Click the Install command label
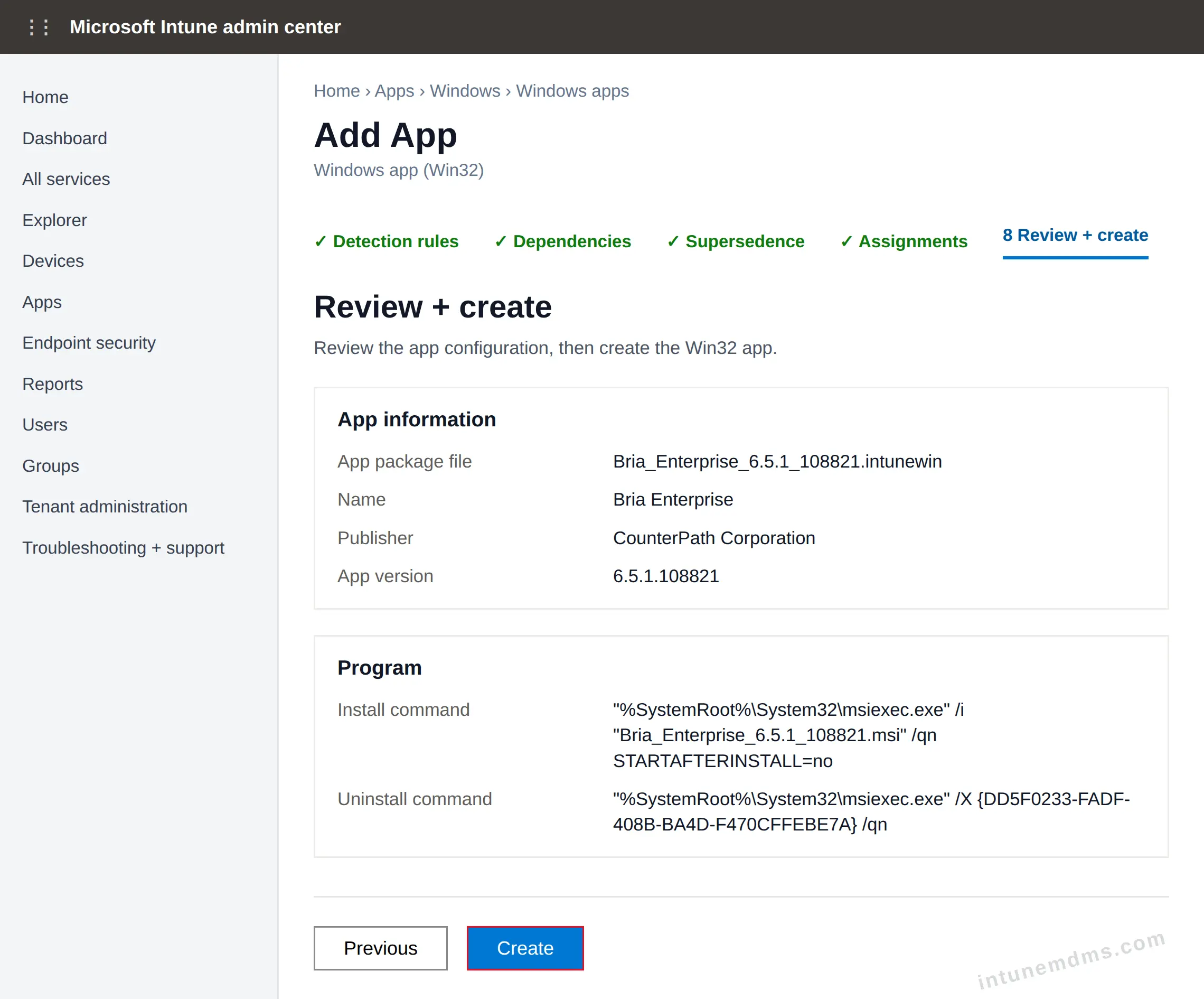Screen dimensions: 1204x999 403,710
